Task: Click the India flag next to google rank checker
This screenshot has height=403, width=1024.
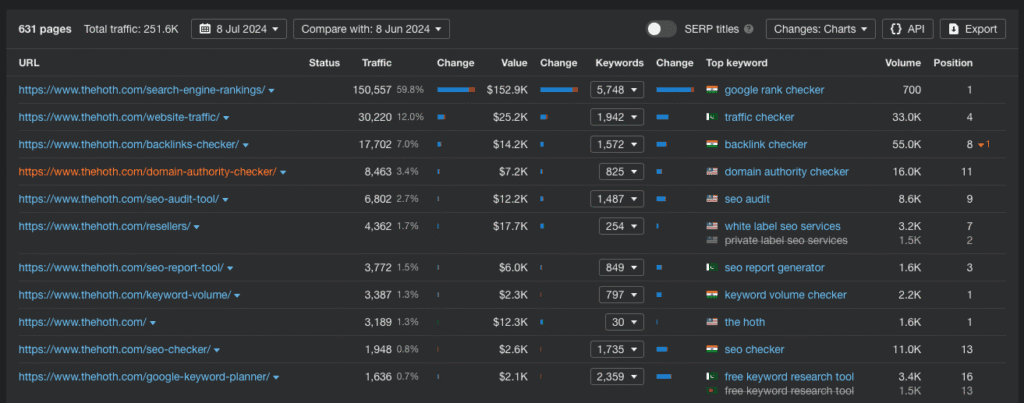Action: 712,90
